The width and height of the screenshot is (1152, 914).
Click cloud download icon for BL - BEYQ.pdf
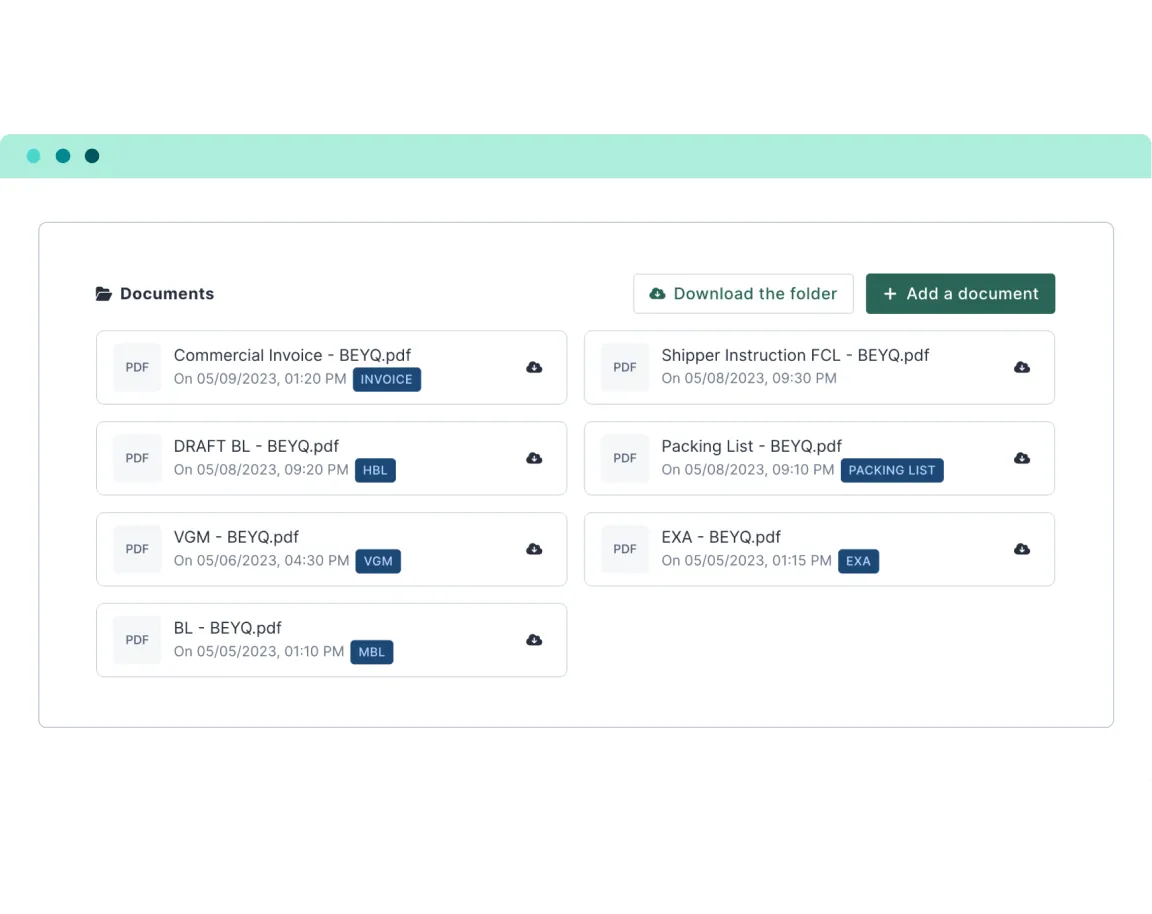(x=534, y=640)
